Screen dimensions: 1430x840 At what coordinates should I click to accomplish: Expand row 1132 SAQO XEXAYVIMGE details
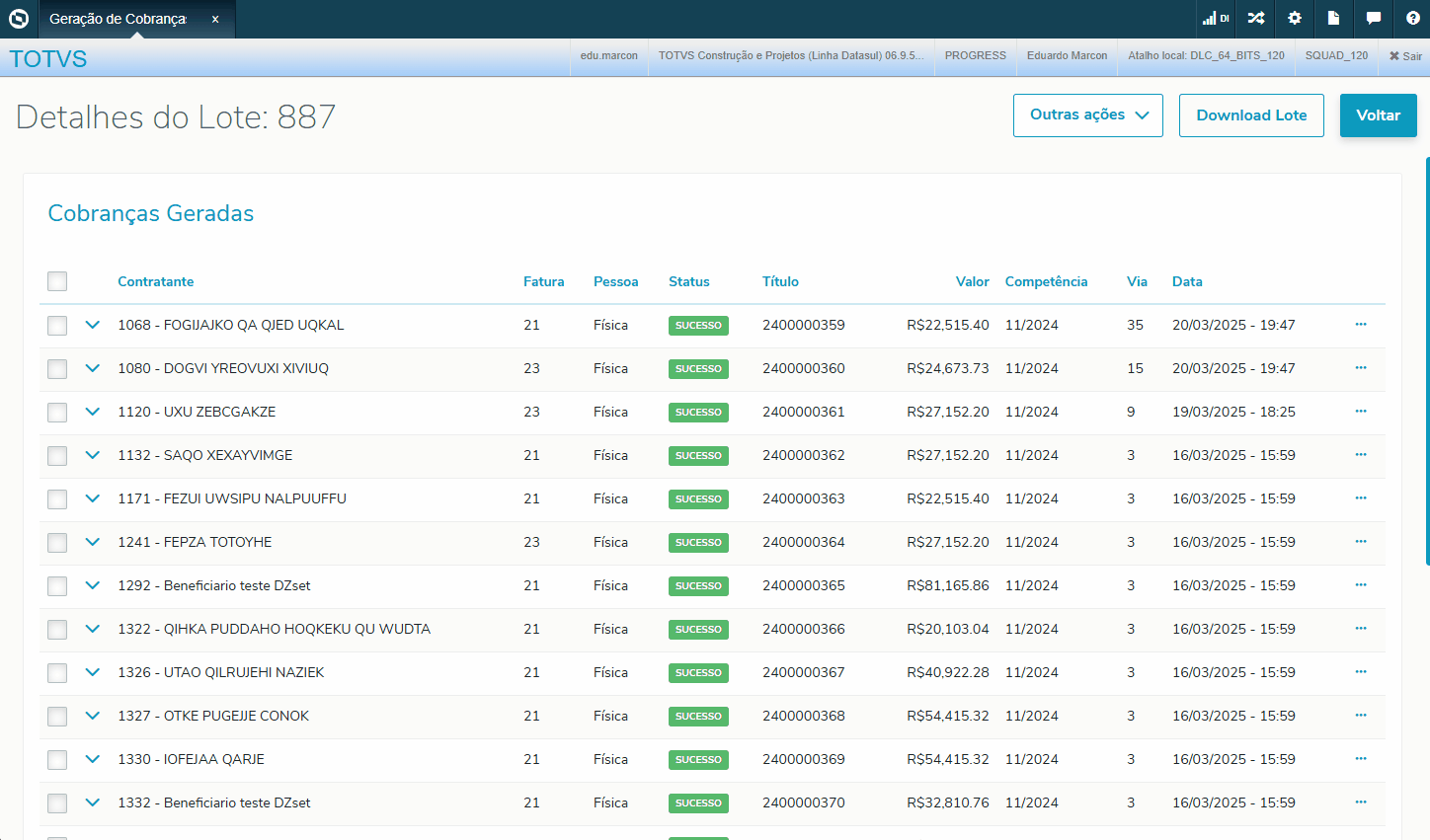tap(93, 455)
